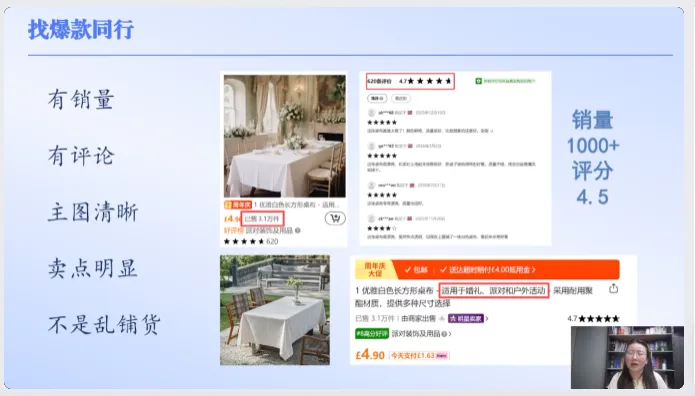Select the first filter pill under 620条评价
695x396 pixels.
(377, 98)
